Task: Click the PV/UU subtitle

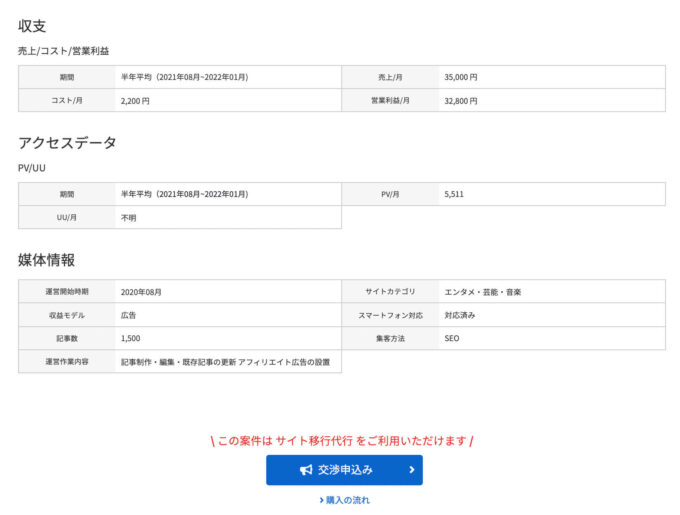Action: click(x=32, y=168)
